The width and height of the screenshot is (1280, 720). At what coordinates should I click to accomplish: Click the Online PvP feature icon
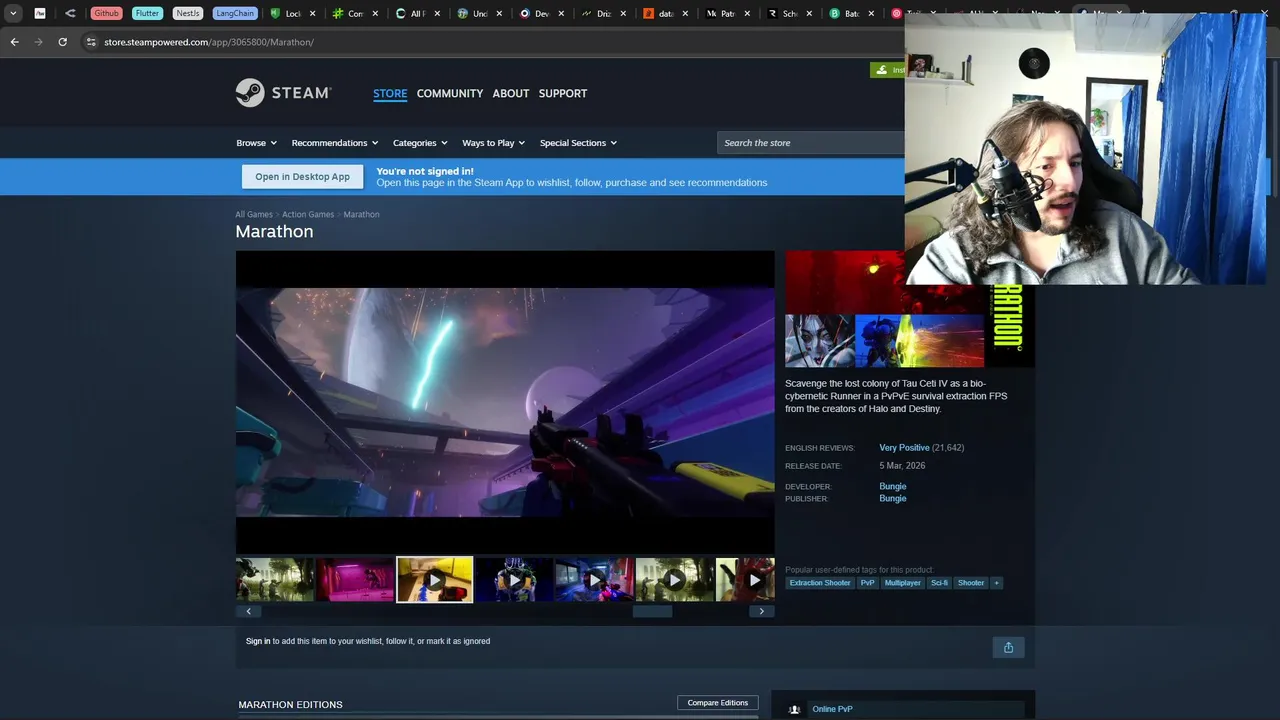(x=794, y=709)
